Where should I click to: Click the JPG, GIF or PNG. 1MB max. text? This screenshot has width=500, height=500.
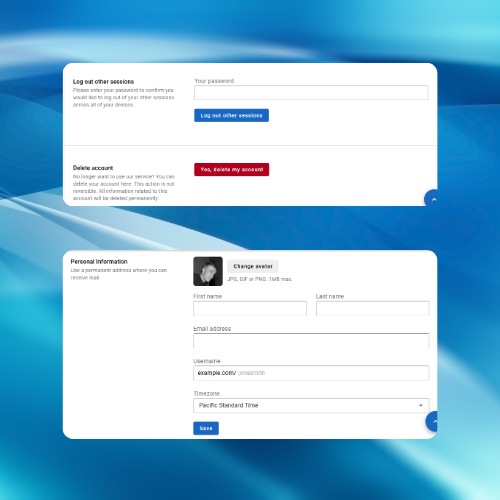point(260,279)
